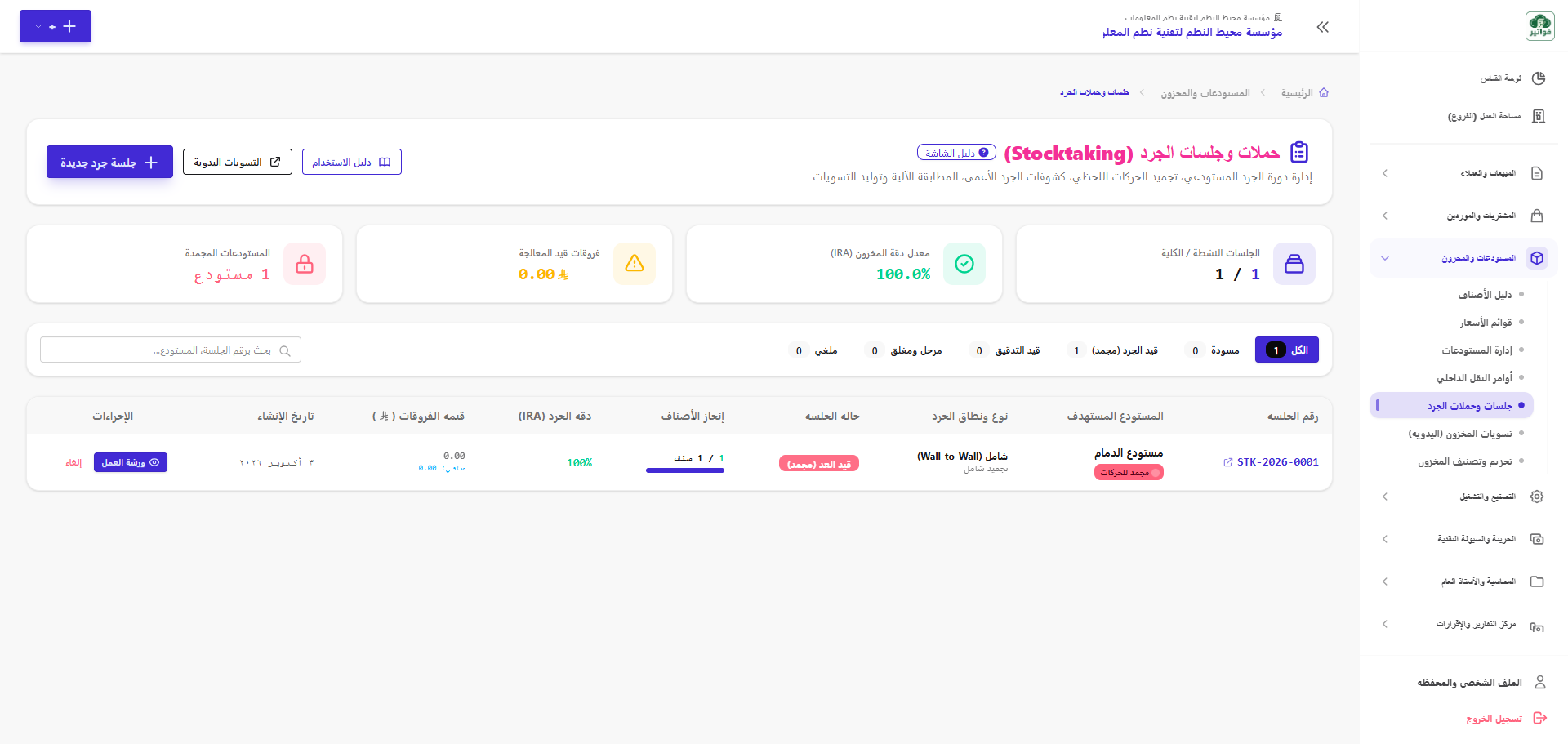
Task: Click the red logout arrow icon
Action: [x=1540, y=718]
